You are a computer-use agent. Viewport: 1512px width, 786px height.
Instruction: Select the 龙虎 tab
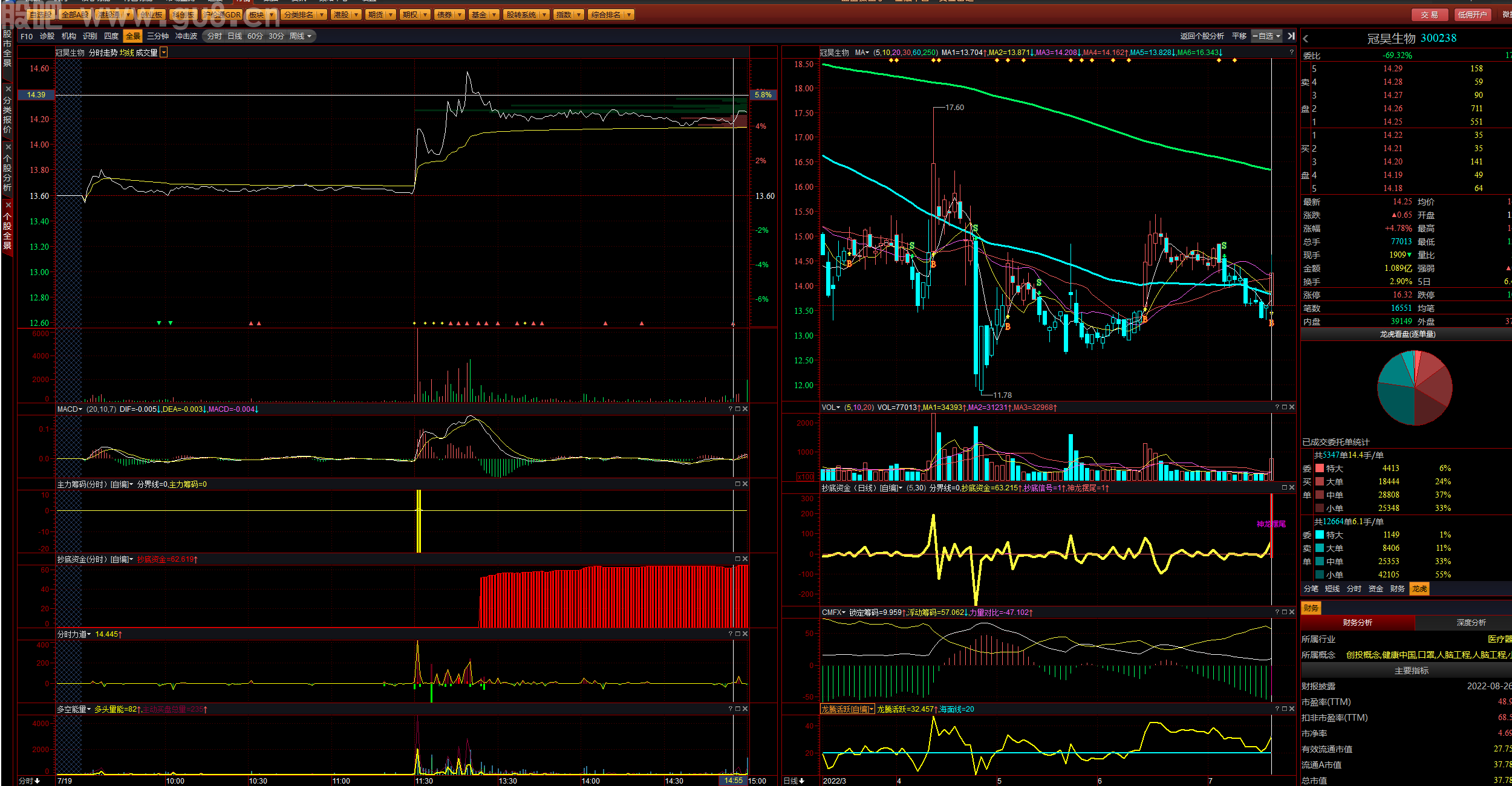[1419, 589]
